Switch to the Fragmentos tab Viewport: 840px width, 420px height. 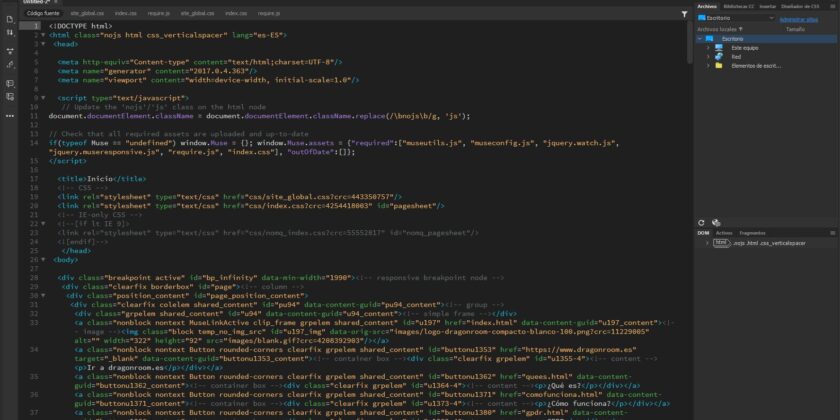coord(752,233)
